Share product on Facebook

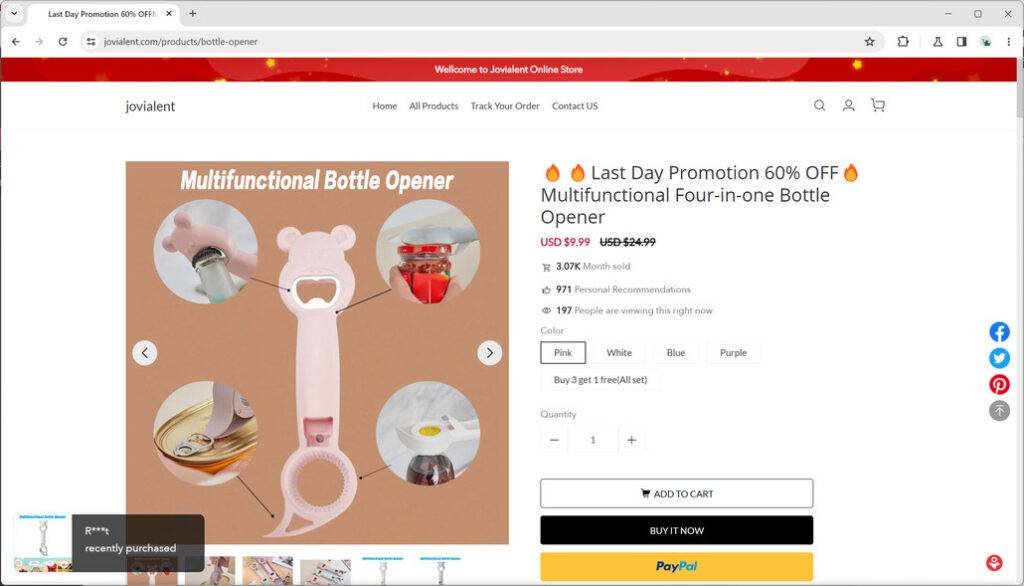999,332
